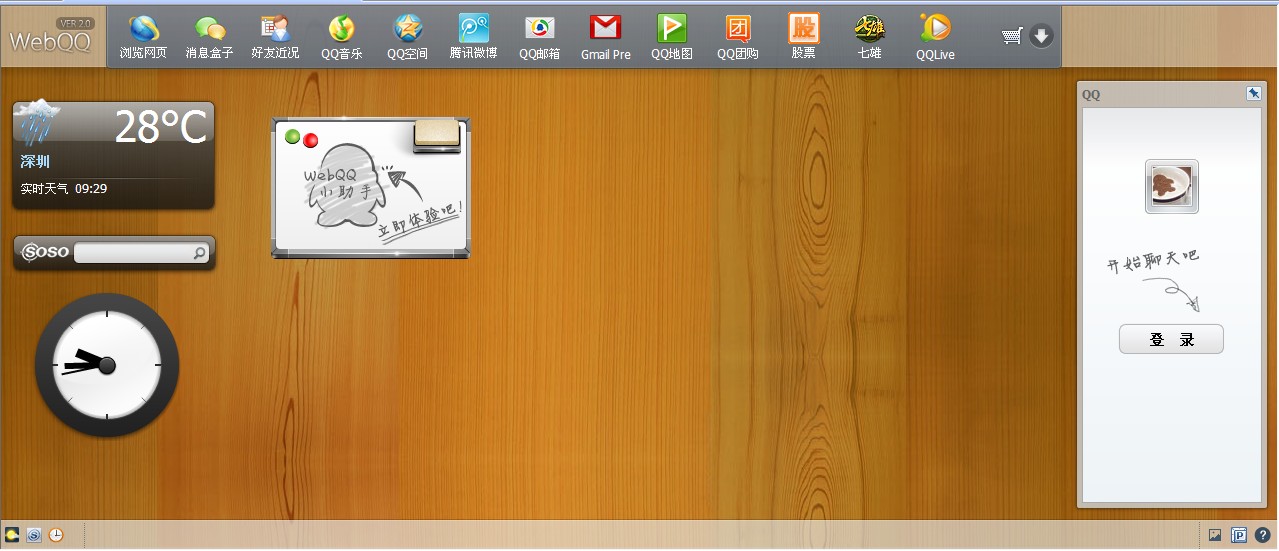Viewport: 1279px width, 551px height.
Task: Click the Soso search magnifier button
Action: pyautogui.click(x=200, y=253)
